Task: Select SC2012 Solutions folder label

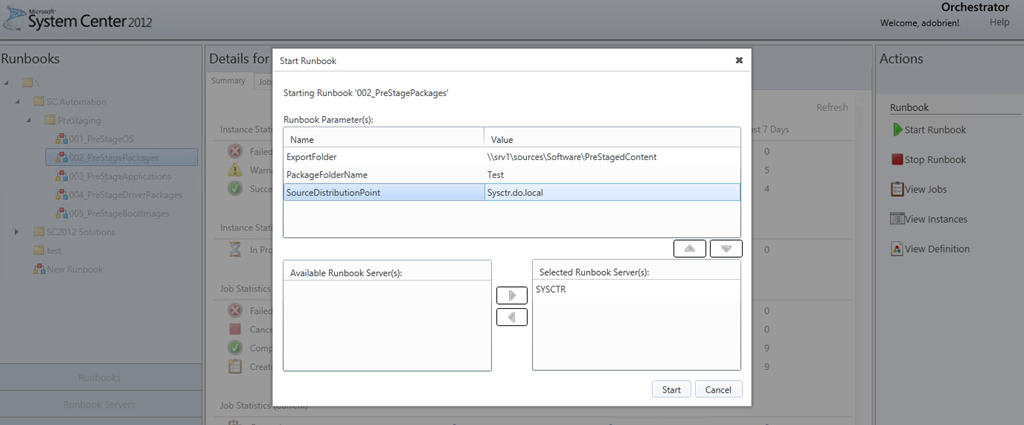Action: 80,232
